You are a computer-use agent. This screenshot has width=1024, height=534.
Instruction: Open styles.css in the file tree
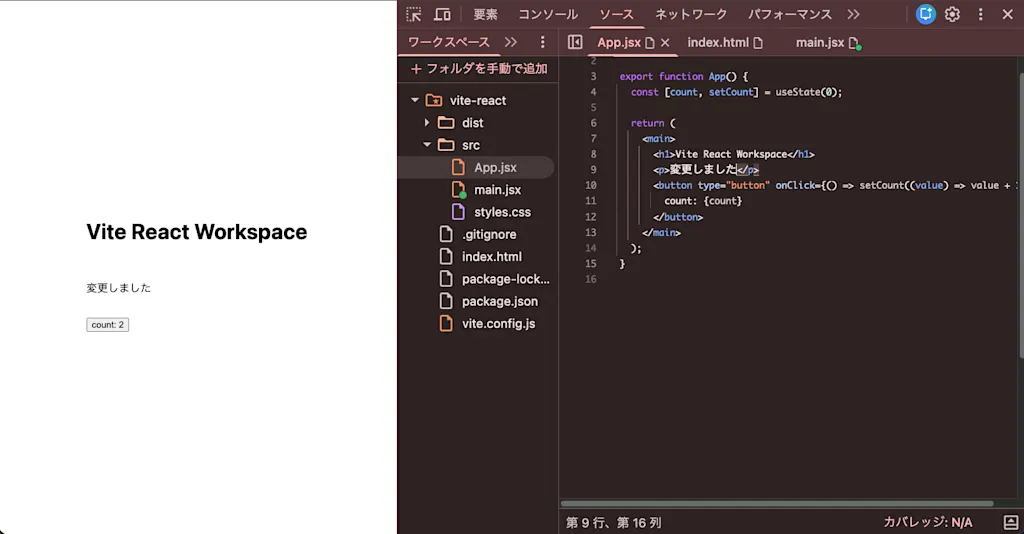click(502, 212)
